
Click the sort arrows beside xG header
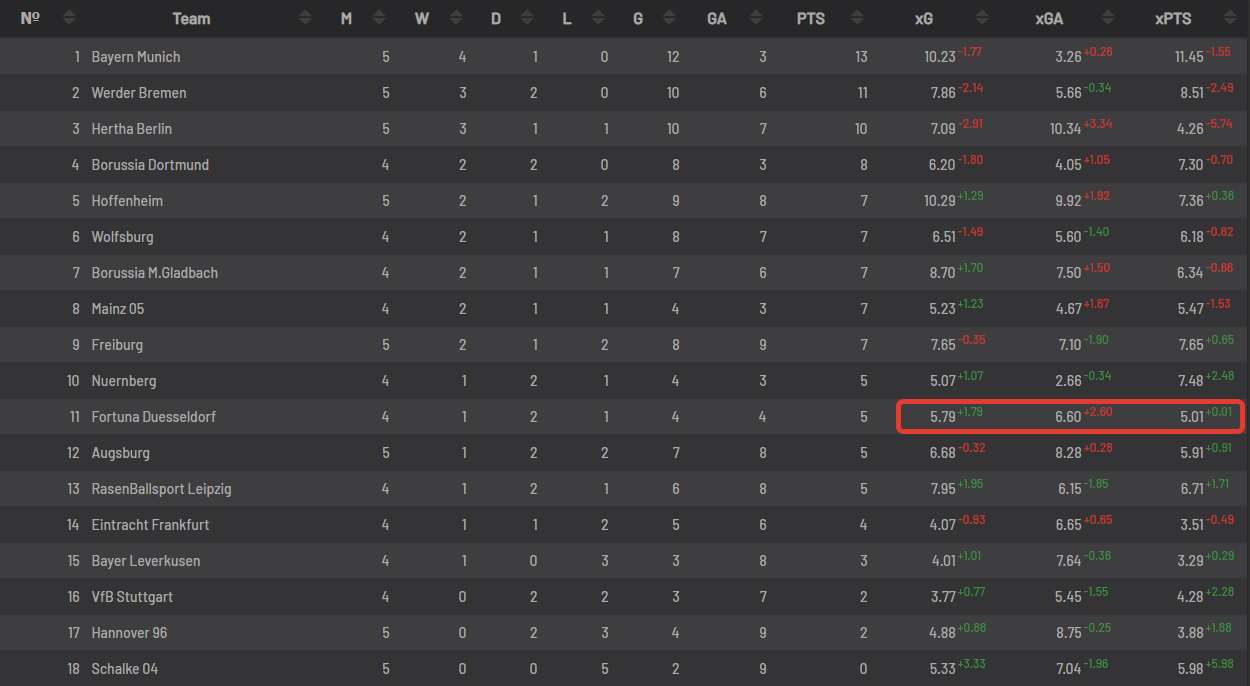(982, 18)
